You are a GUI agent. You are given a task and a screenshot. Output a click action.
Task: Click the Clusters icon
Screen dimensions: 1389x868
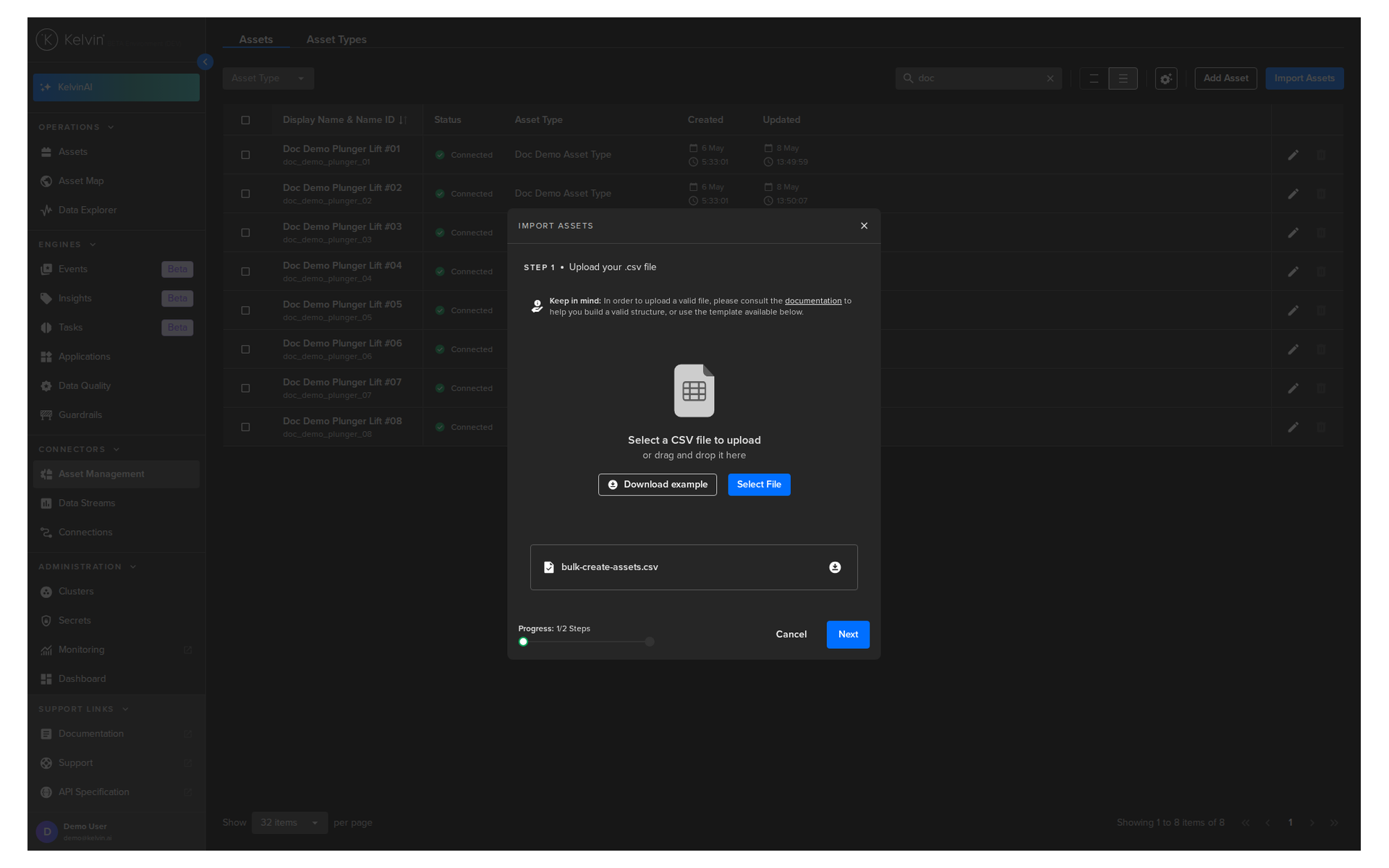click(46, 592)
